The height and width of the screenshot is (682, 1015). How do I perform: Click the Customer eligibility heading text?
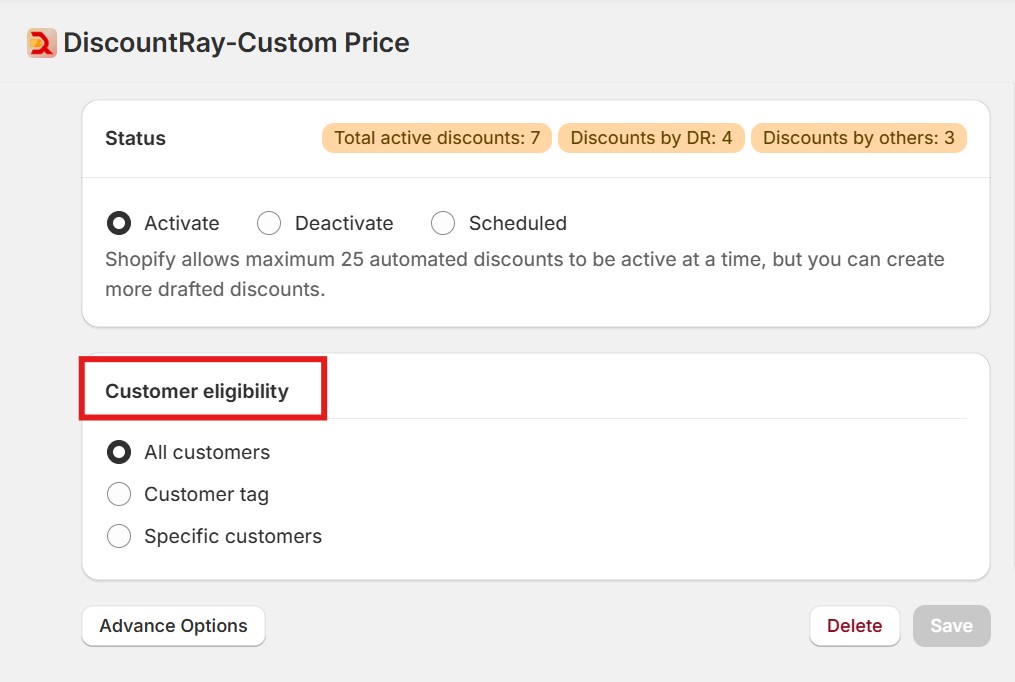197,391
